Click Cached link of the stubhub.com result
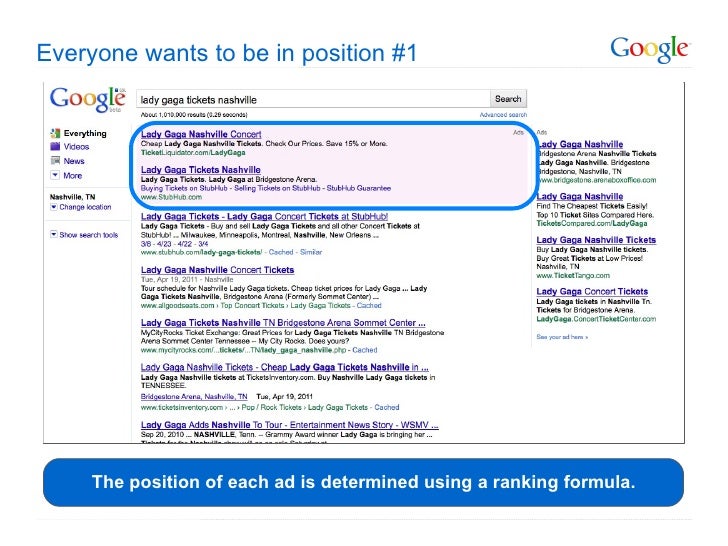728x546 pixels. [281, 252]
